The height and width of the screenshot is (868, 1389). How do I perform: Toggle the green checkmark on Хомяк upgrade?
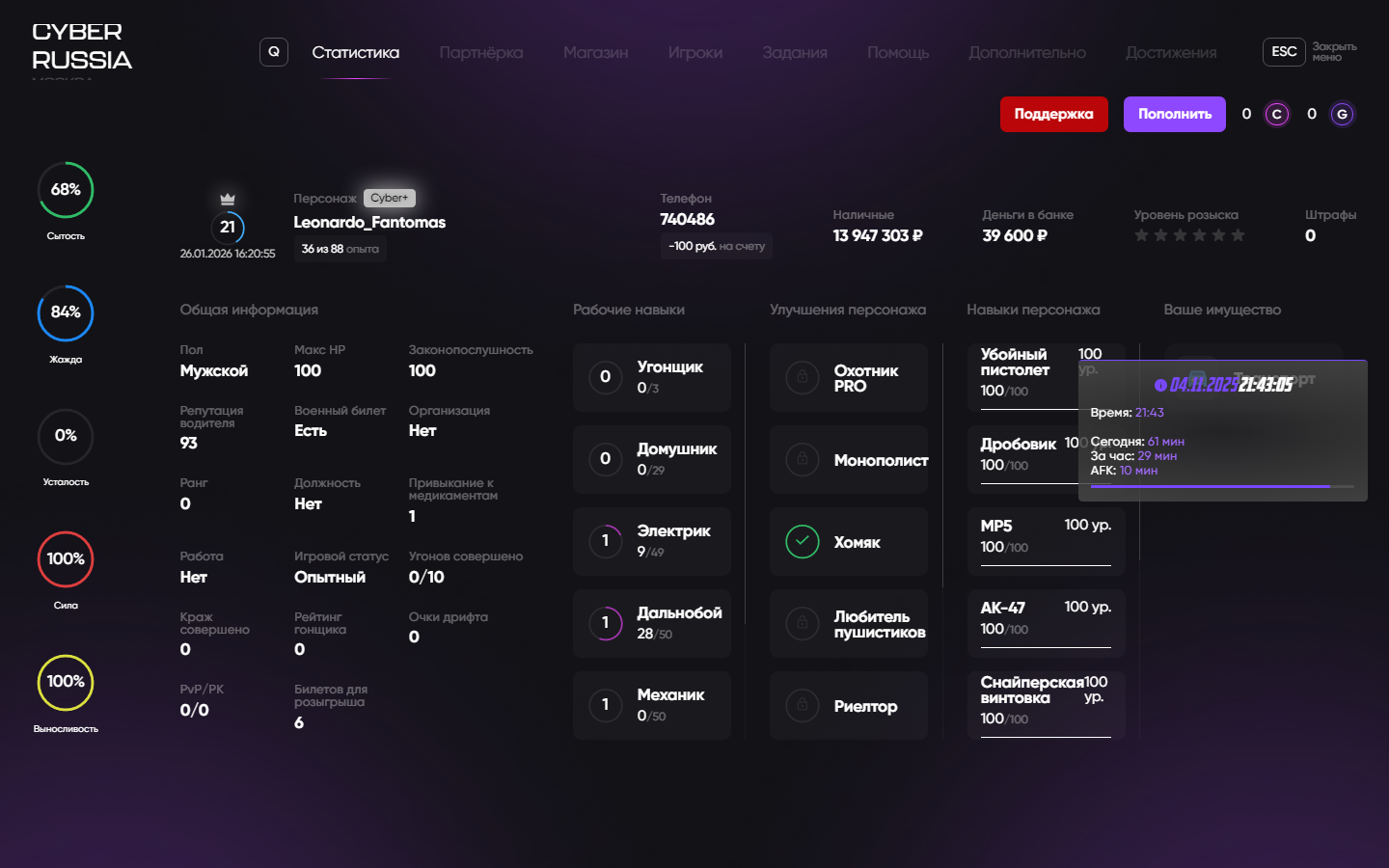click(x=802, y=542)
